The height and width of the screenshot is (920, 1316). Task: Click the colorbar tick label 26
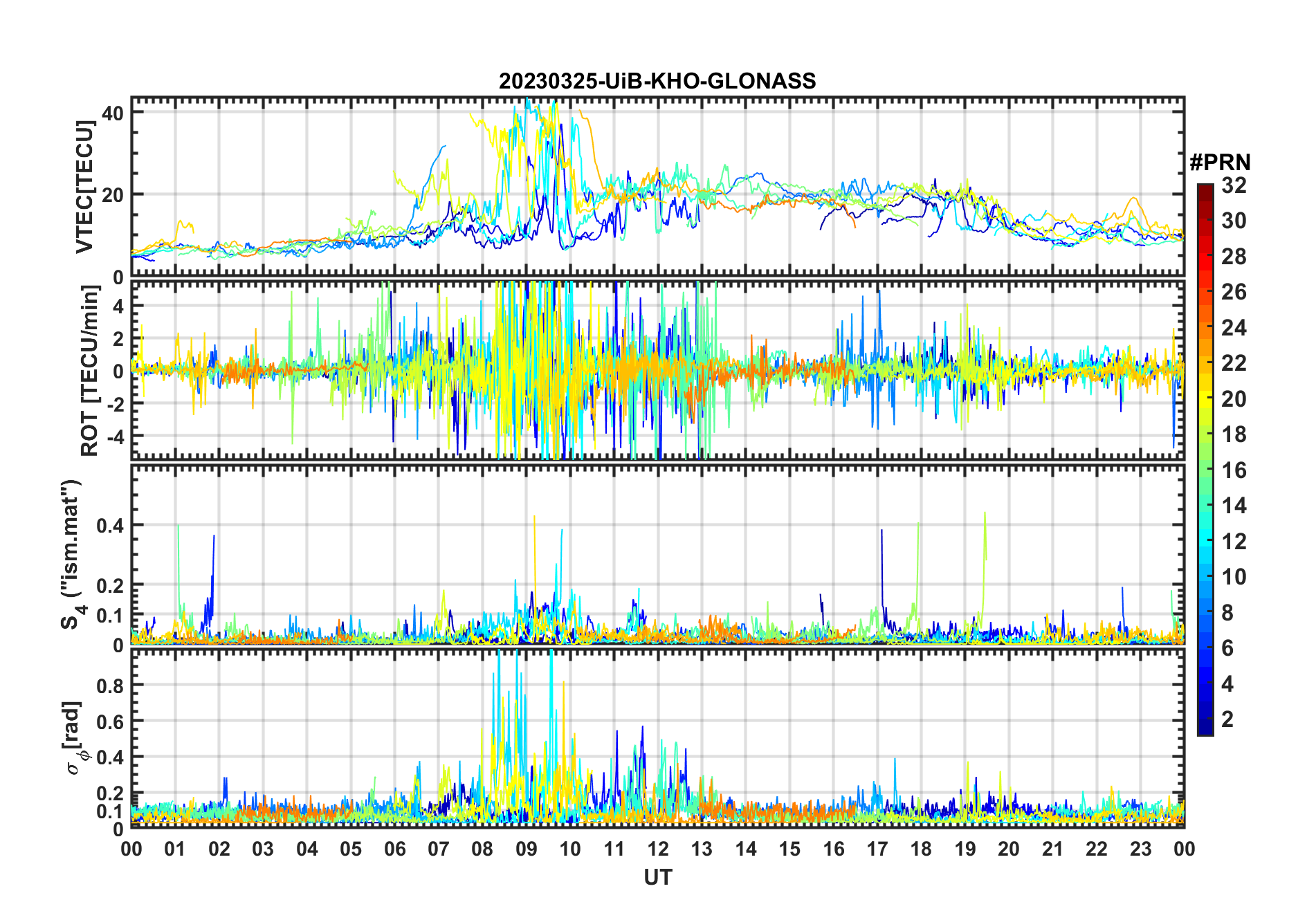tap(1234, 292)
